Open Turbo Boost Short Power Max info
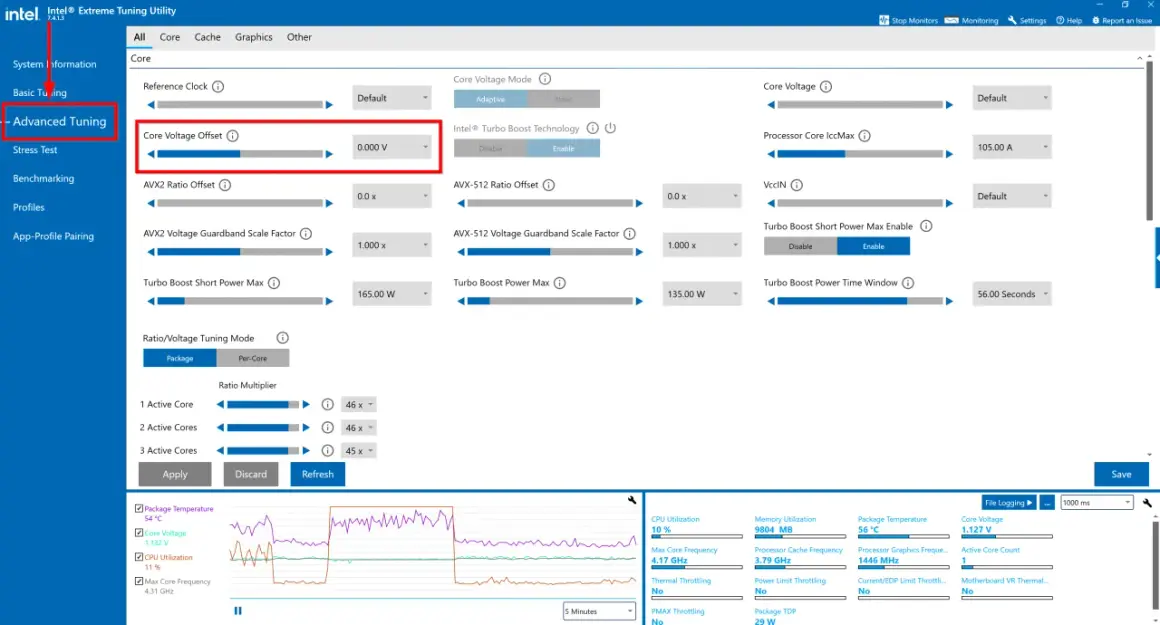Image resolution: width=1160 pixels, height=625 pixels. point(274,283)
